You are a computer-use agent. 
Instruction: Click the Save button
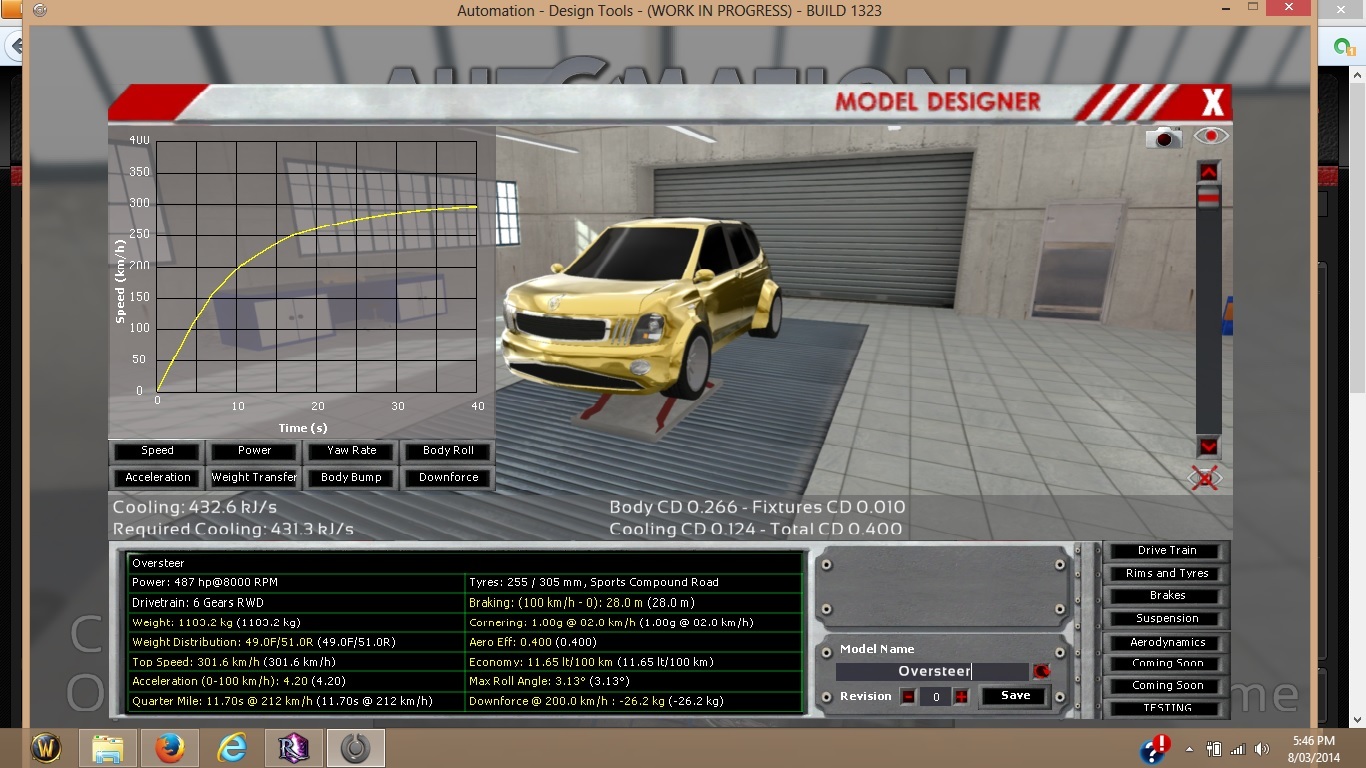pyautogui.click(x=1015, y=696)
